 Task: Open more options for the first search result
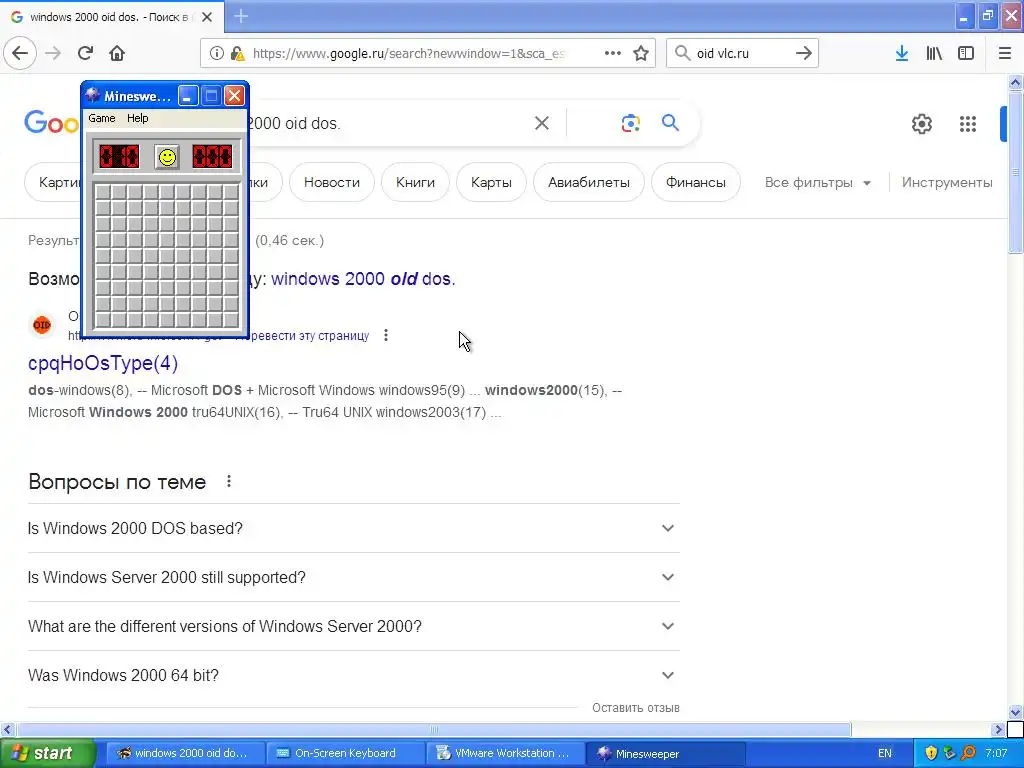click(386, 335)
